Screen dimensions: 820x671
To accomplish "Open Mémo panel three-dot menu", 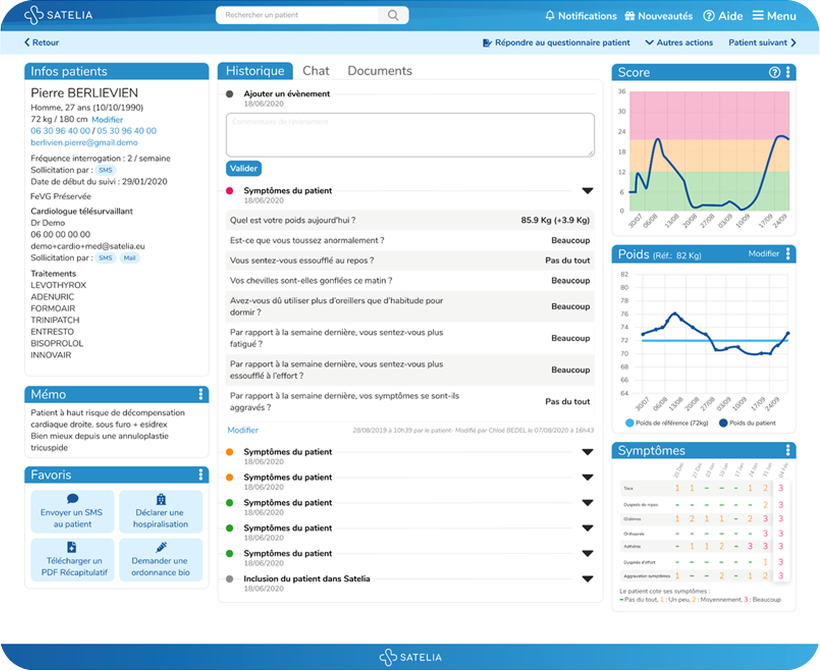I will 201,394.
